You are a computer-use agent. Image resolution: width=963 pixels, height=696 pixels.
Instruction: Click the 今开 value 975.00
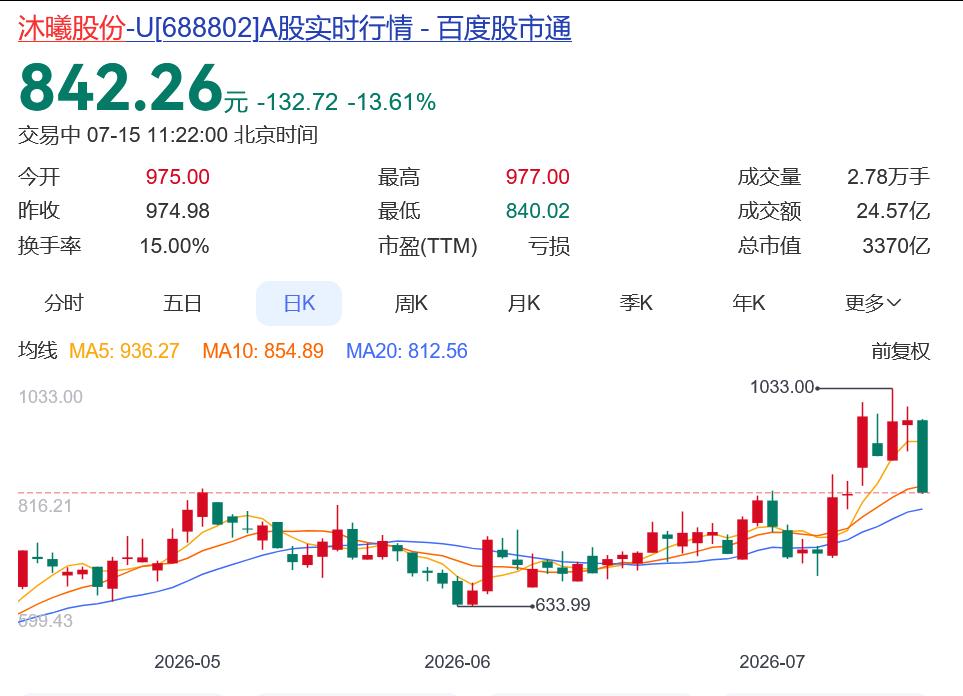(177, 177)
